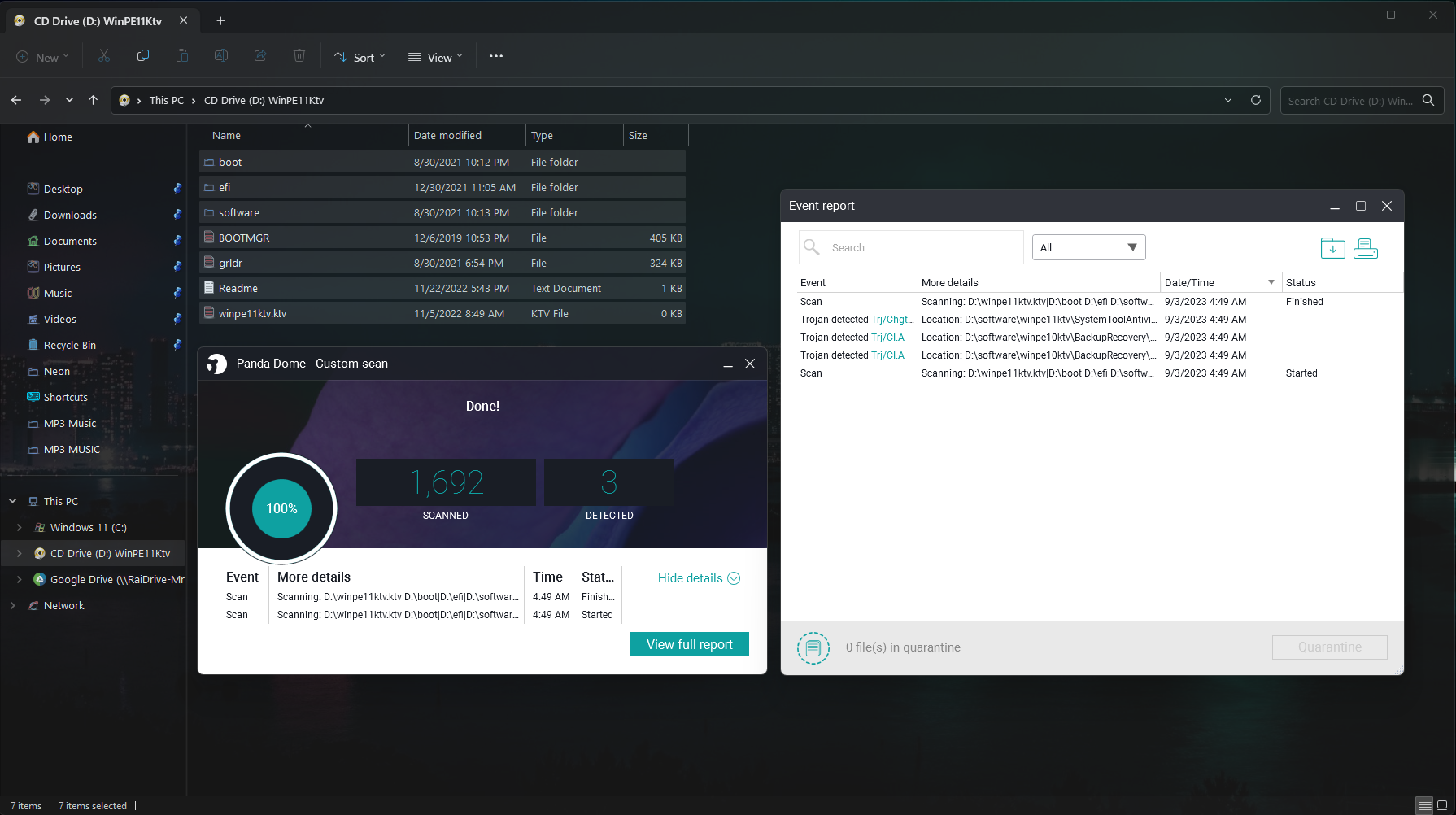Click the print report icon in Event report

pos(1366,248)
